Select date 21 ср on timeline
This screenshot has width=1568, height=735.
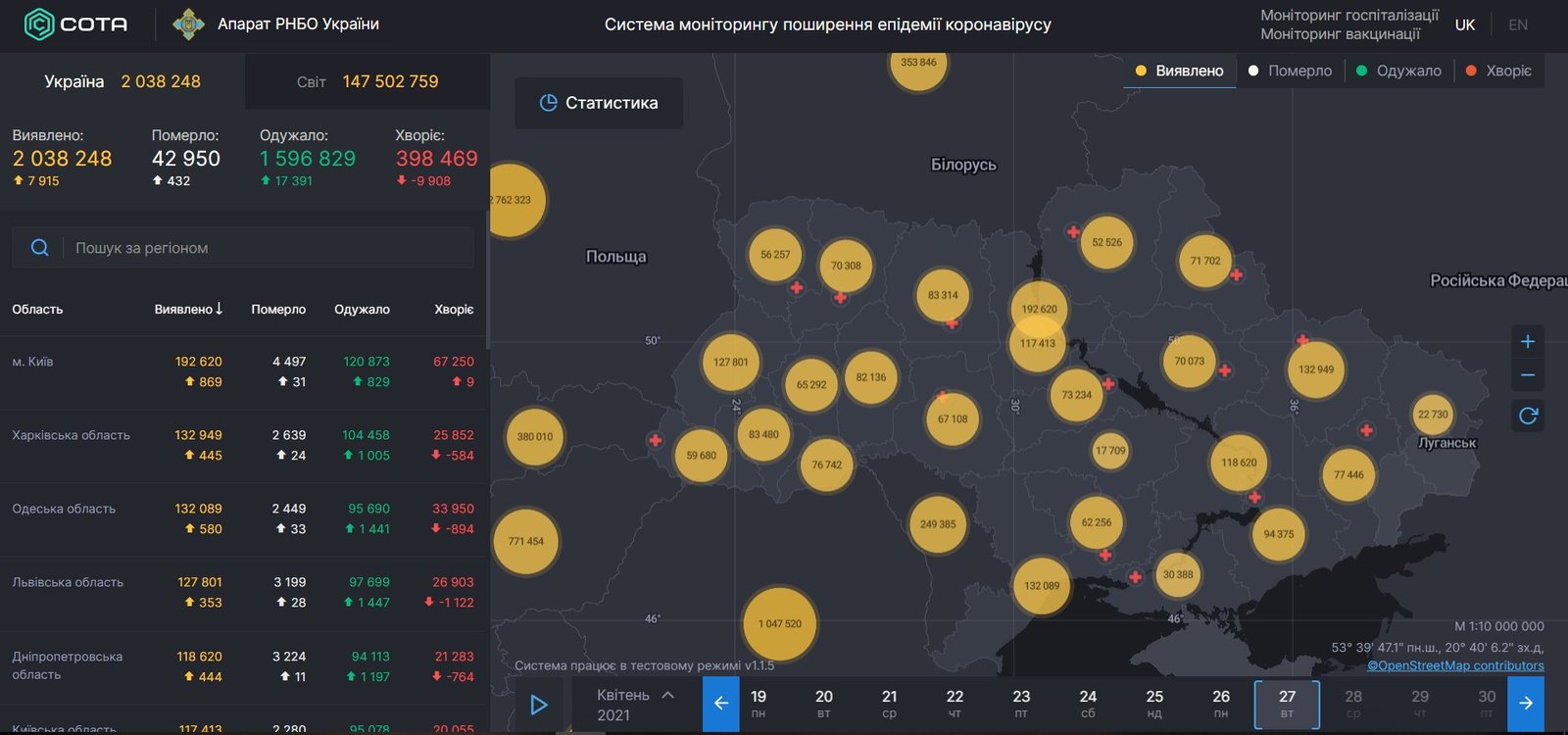[890, 704]
